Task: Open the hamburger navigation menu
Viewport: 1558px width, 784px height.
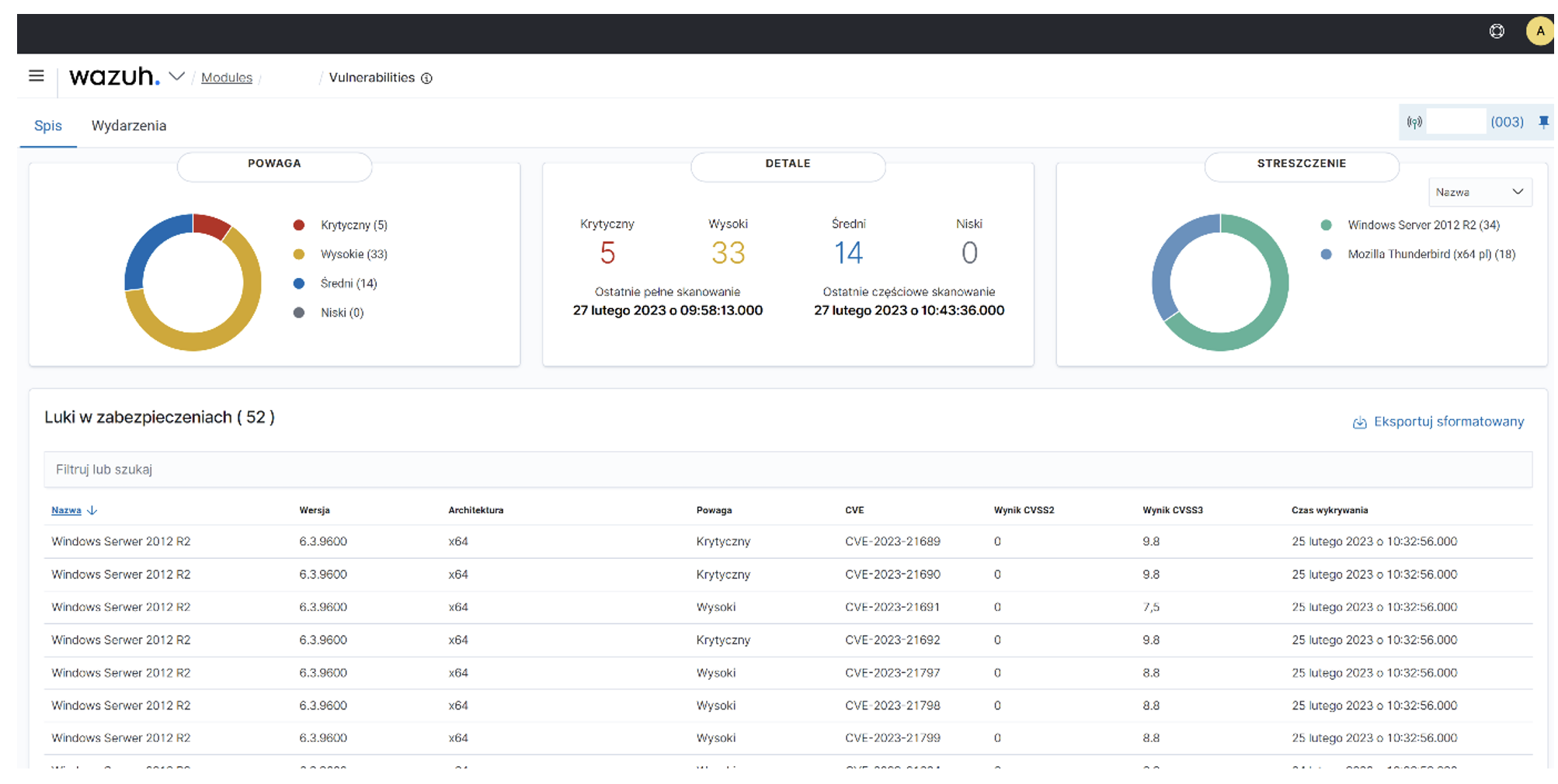Action: (36, 76)
